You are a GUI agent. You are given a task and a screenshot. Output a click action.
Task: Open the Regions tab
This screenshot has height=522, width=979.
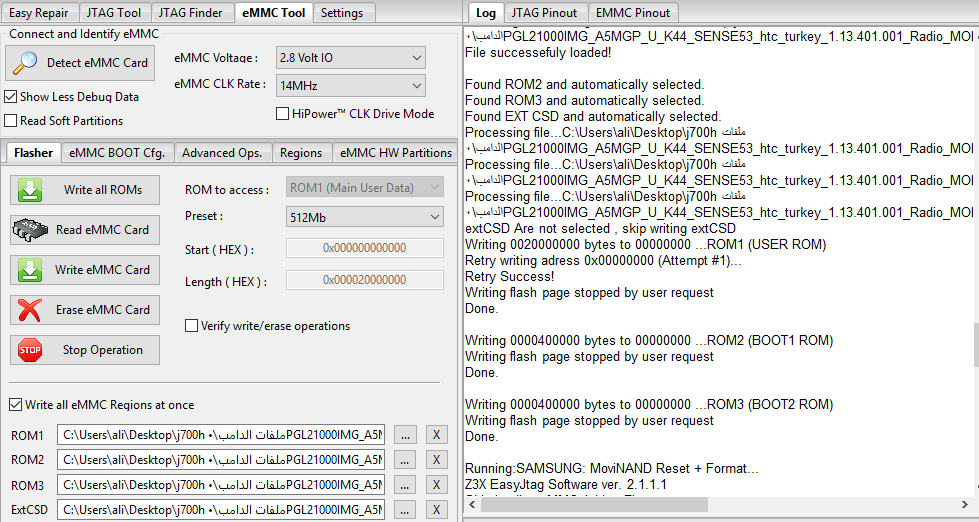301,153
